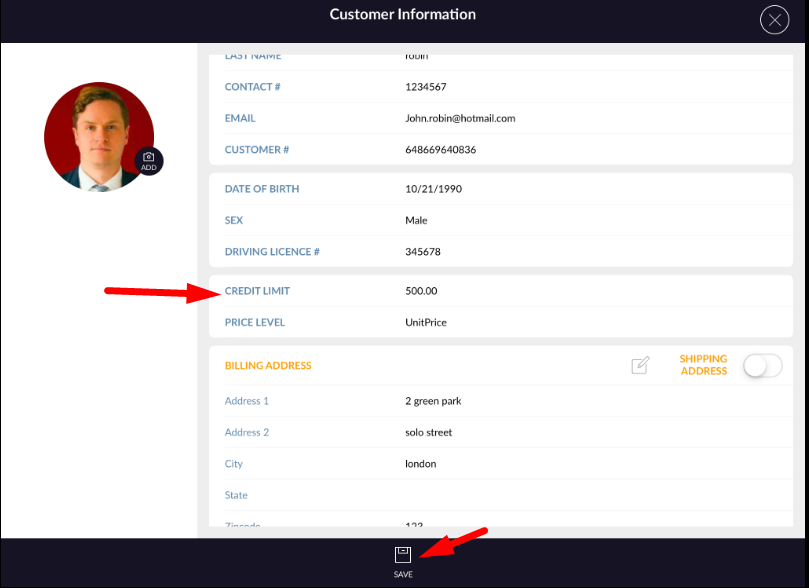809x588 pixels.
Task: Click the Save label text
Action: (x=403, y=575)
